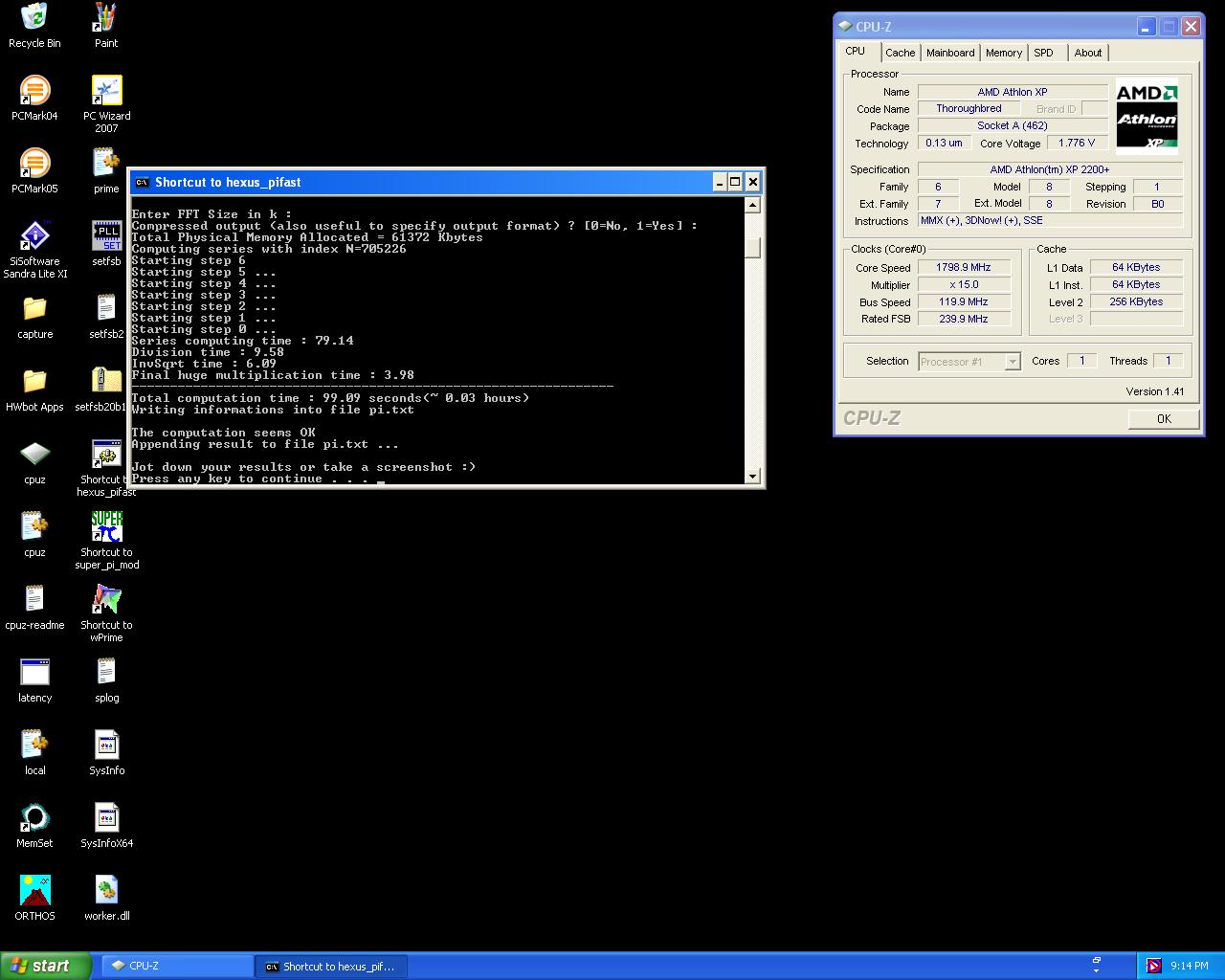Click the Thoroughbred code name field
The height and width of the screenshot is (980, 1225).
point(969,108)
